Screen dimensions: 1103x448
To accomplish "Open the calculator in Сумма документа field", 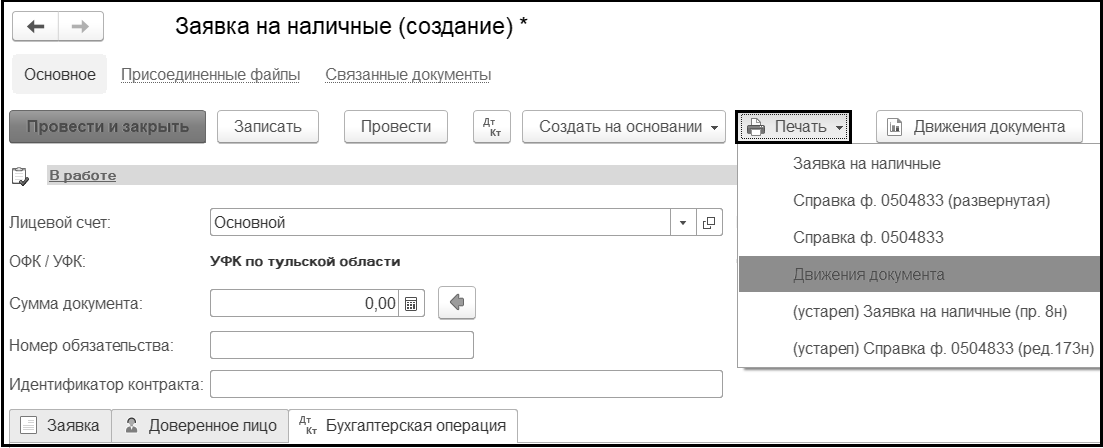I will click(x=412, y=301).
